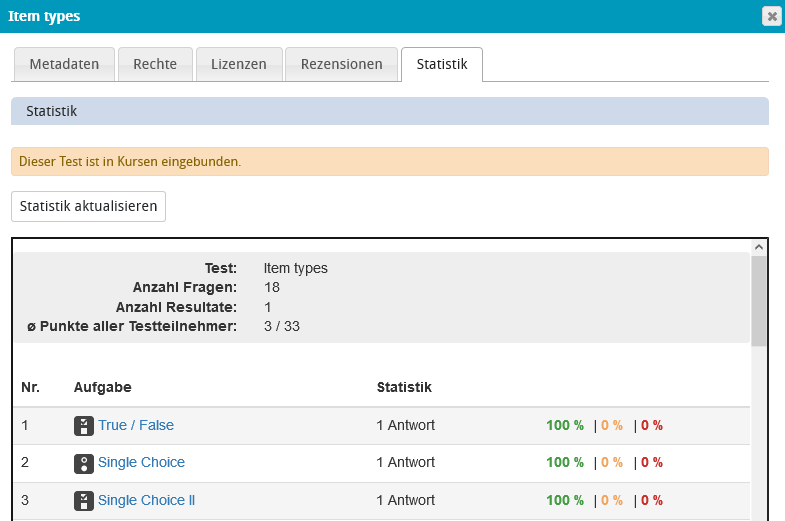Select the Statistik tab
Viewport: 785px width, 521px height.
pos(441,64)
